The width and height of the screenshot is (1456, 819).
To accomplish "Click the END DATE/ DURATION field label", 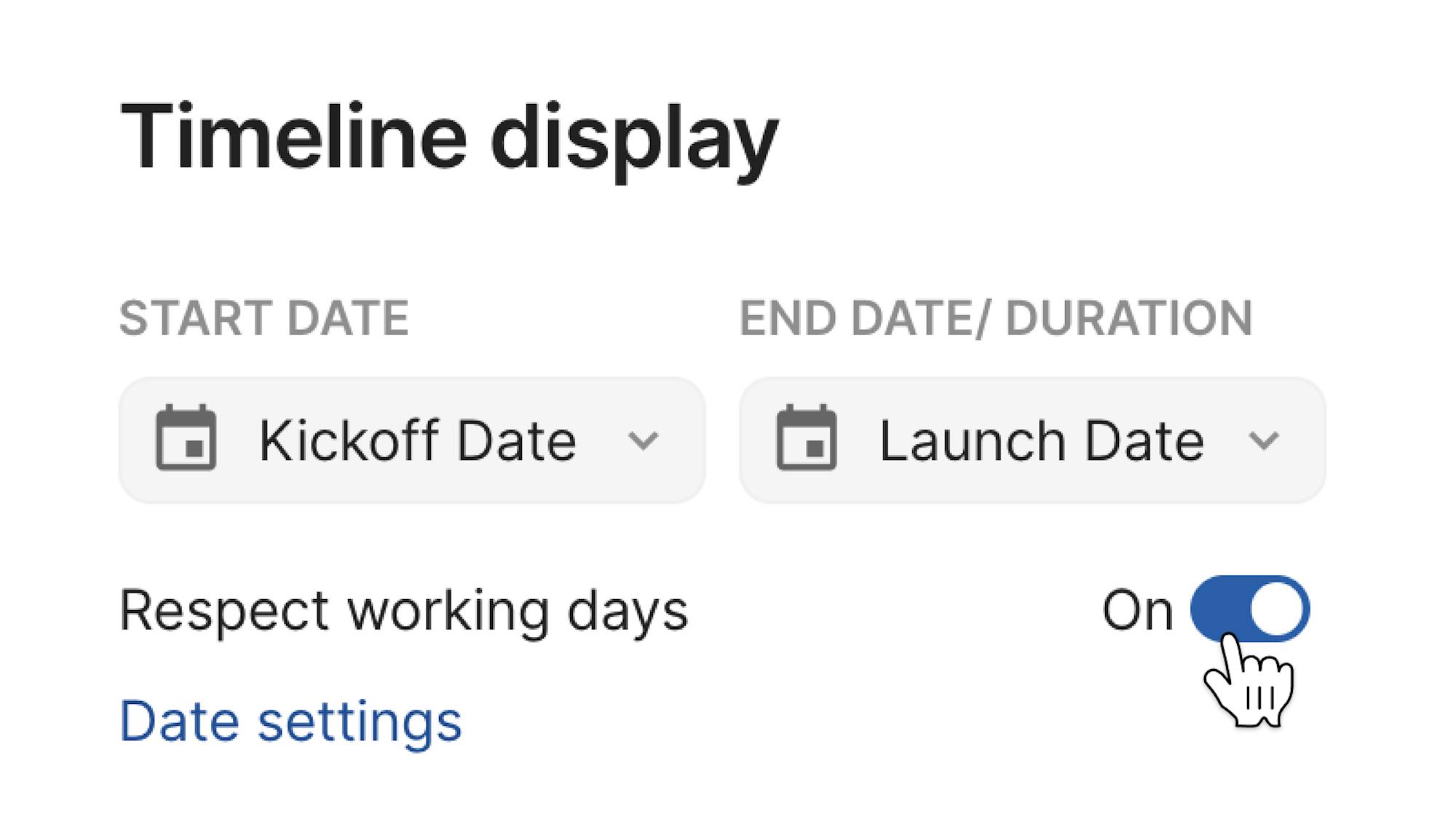I will 995,318.
